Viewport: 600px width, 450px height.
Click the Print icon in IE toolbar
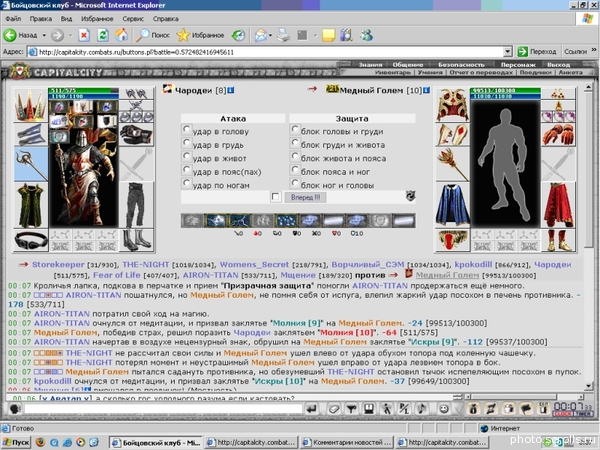pos(284,35)
